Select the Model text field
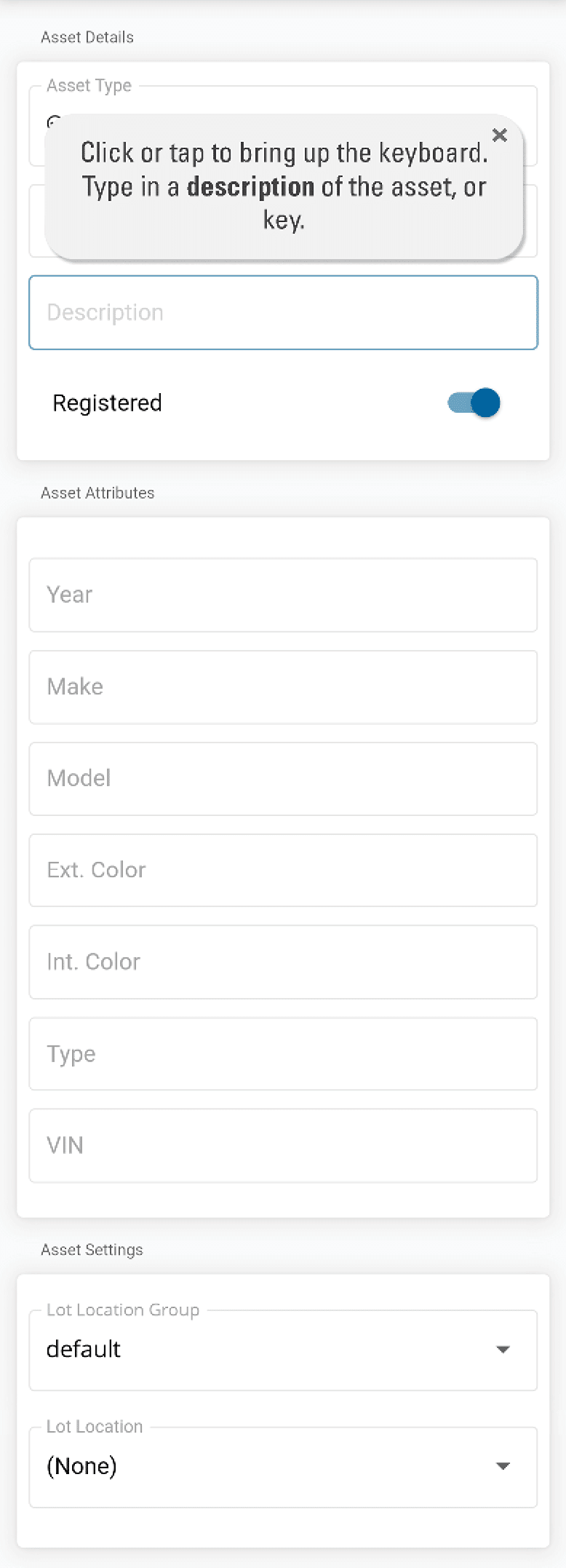 click(283, 779)
